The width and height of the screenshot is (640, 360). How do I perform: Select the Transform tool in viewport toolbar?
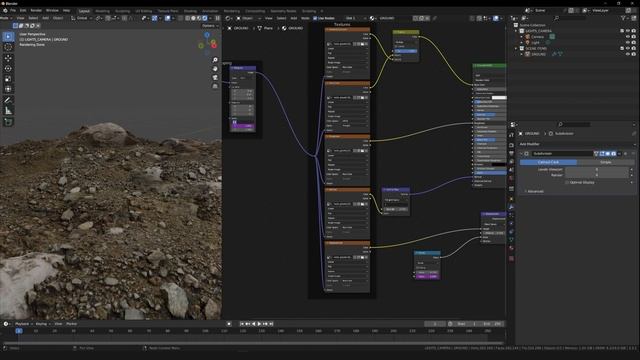tap(8, 89)
